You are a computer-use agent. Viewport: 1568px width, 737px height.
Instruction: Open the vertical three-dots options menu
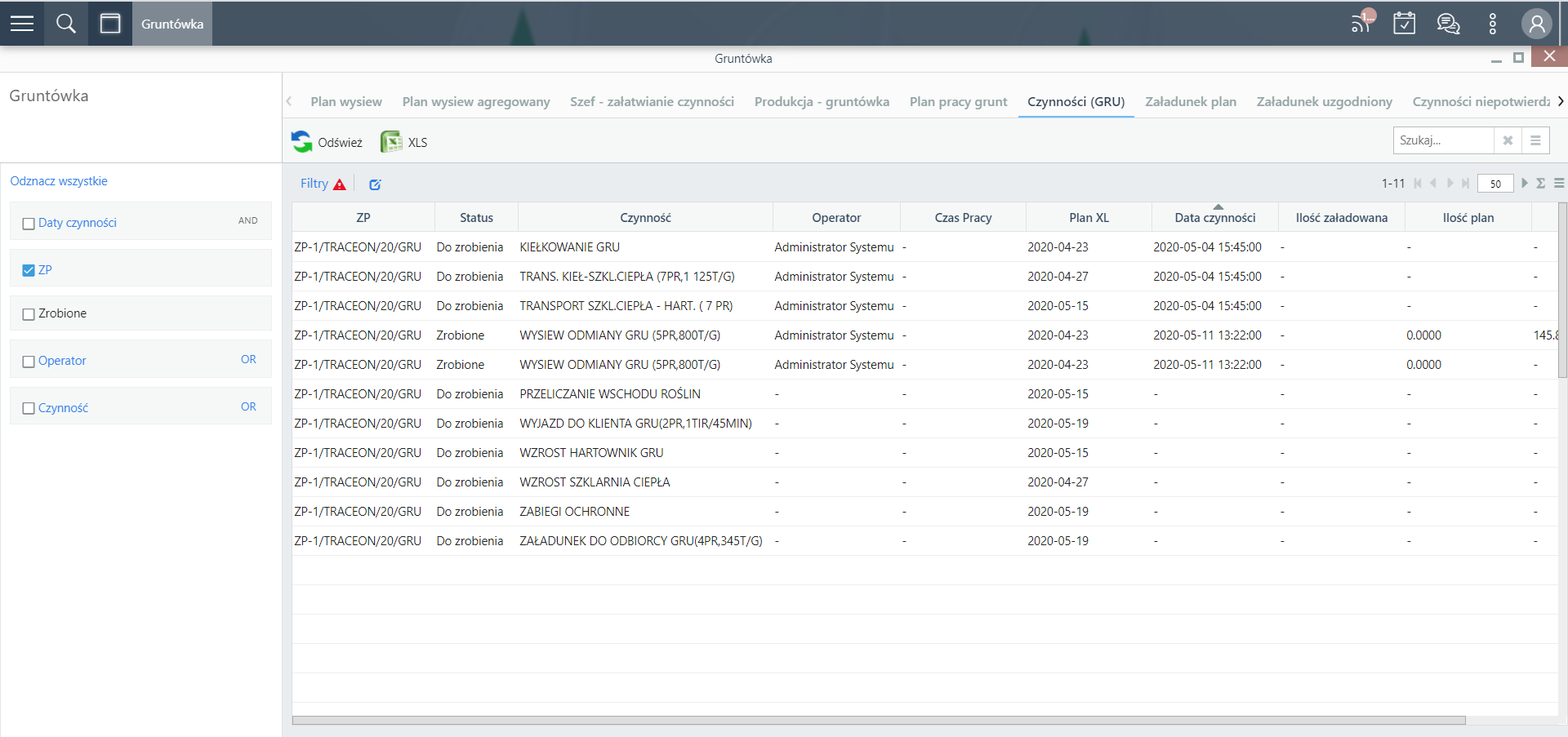1493,24
